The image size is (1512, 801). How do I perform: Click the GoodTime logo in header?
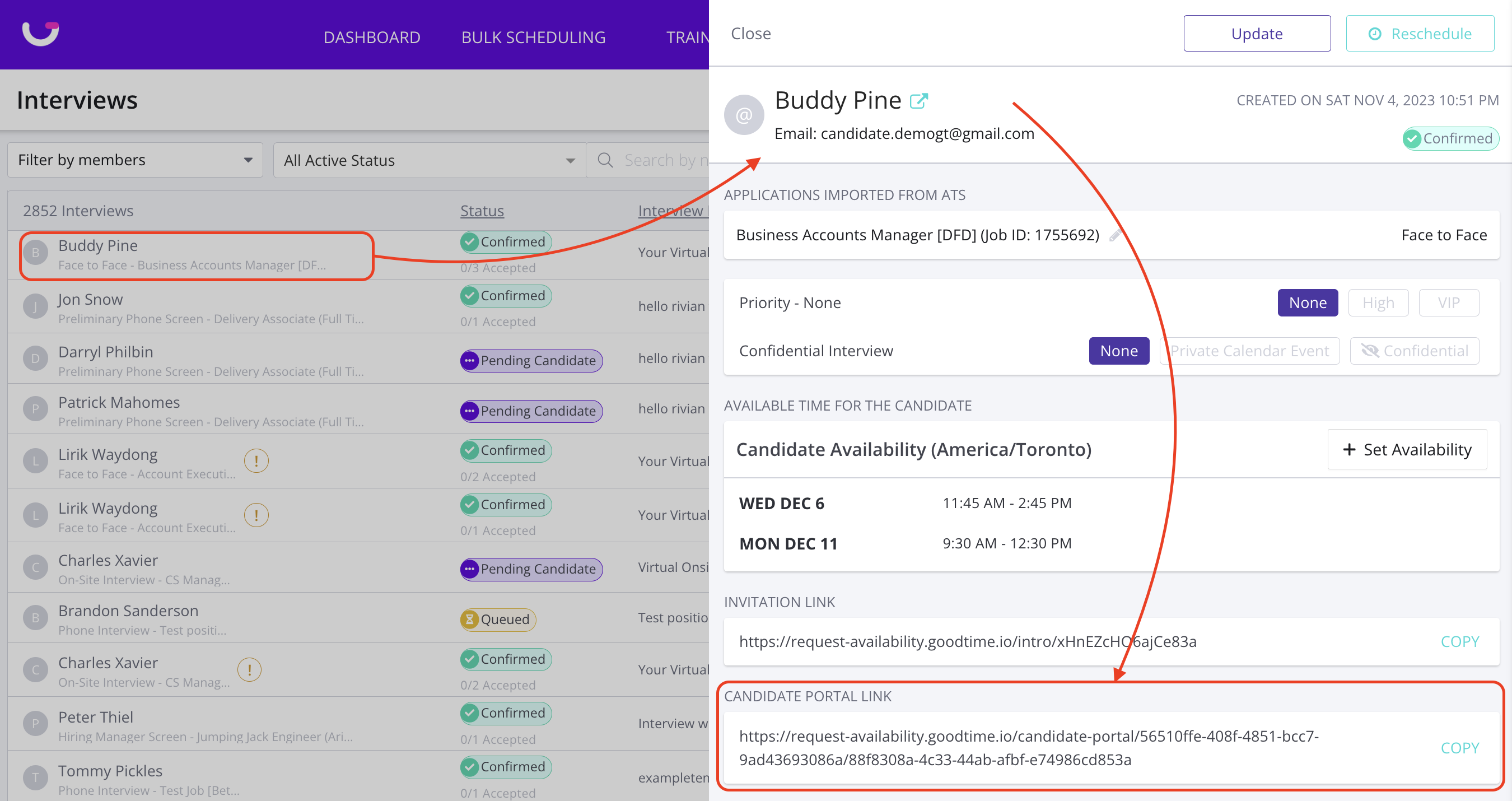tap(40, 33)
